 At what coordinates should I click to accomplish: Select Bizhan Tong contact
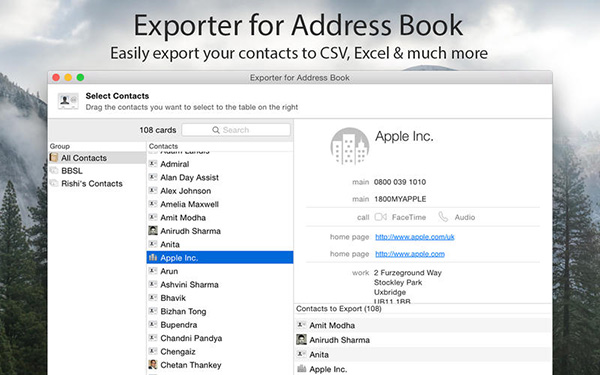click(x=220, y=311)
